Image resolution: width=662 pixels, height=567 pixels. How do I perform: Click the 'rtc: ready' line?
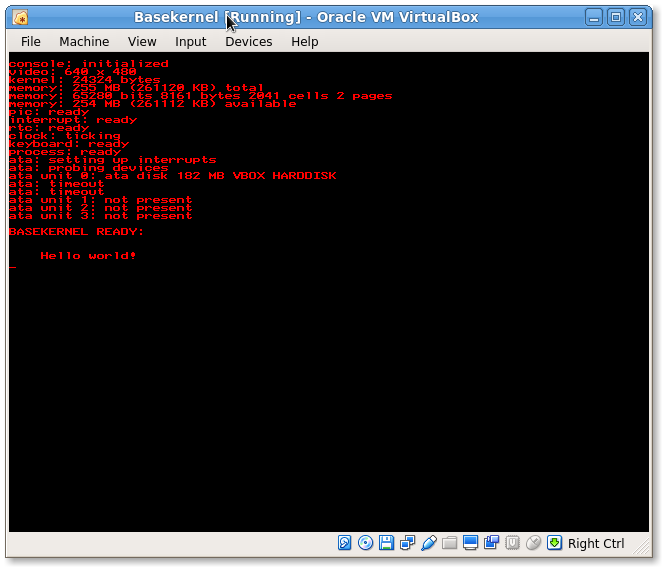tap(49, 128)
